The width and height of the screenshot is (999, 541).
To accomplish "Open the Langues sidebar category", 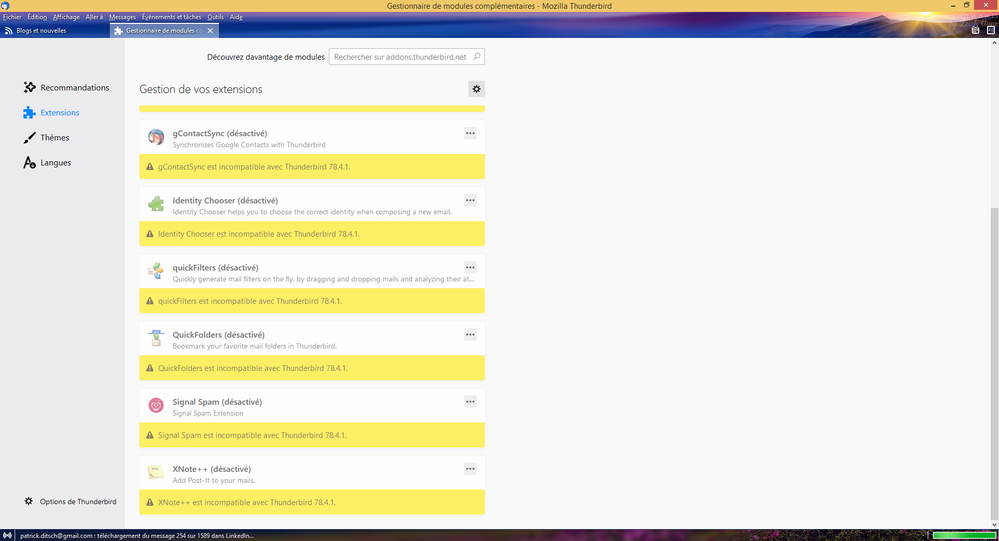I will [47, 162].
